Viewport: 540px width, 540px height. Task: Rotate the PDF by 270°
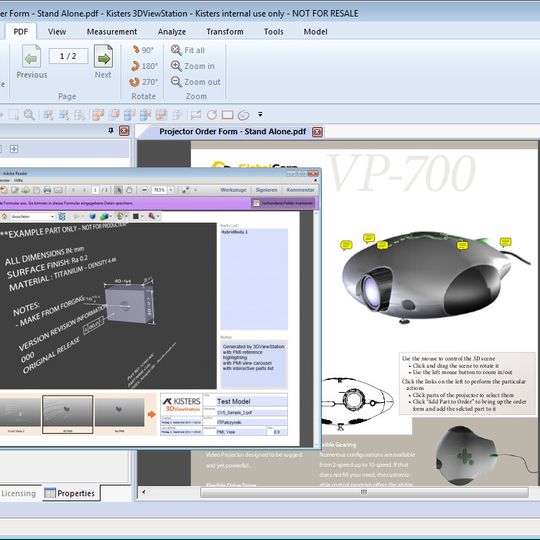point(143,82)
